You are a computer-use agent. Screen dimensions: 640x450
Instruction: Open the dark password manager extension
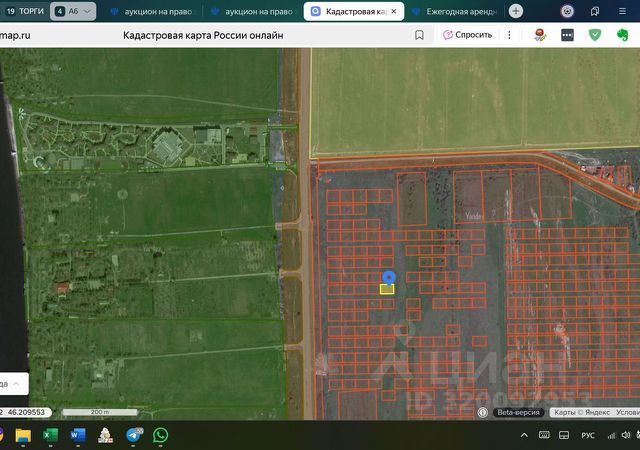coord(567,35)
